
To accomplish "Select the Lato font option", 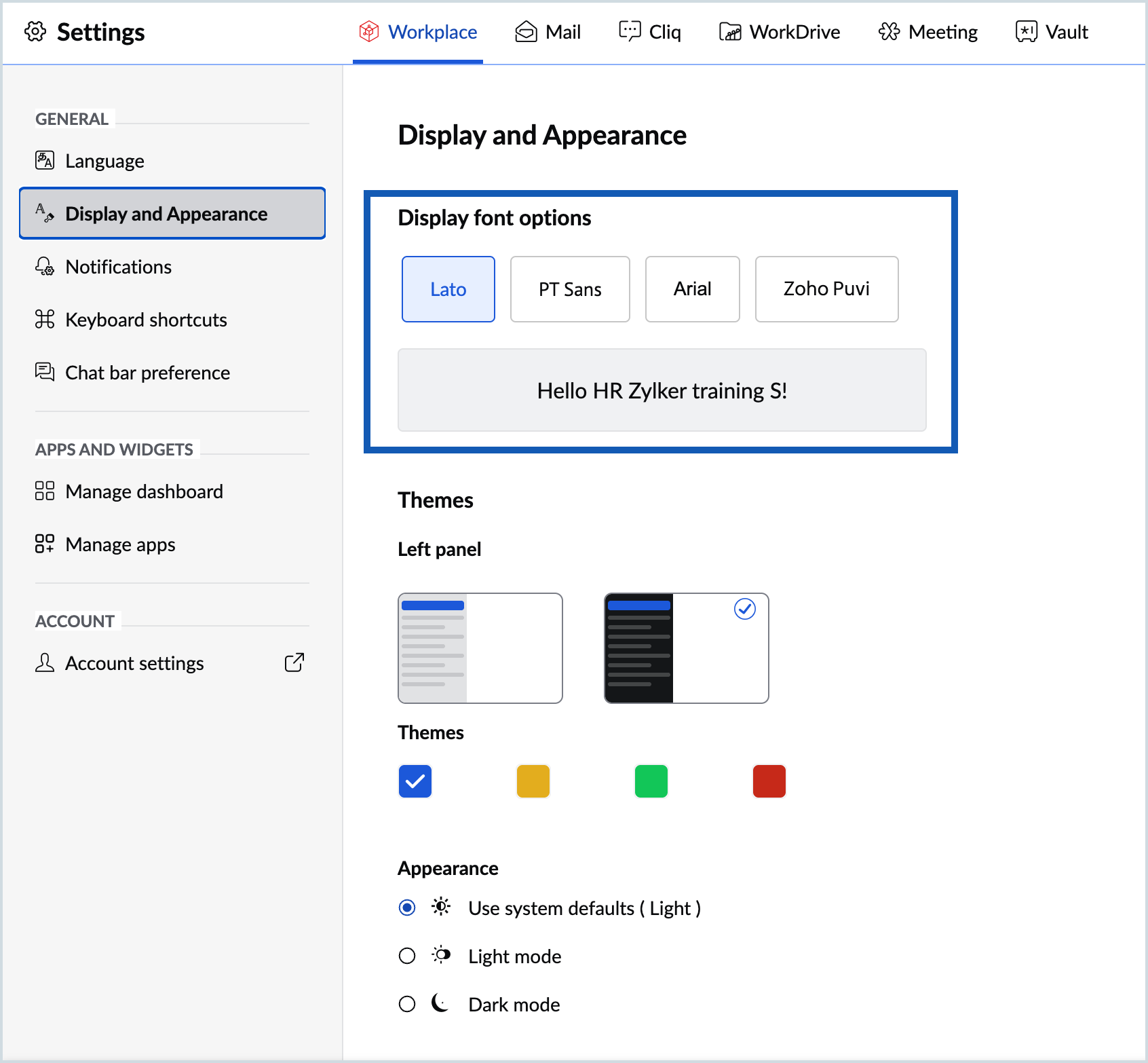I will 448,289.
